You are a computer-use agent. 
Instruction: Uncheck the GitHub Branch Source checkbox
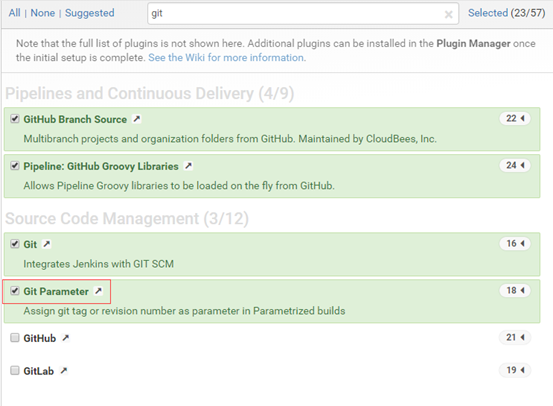pyautogui.click(x=14, y=119)
